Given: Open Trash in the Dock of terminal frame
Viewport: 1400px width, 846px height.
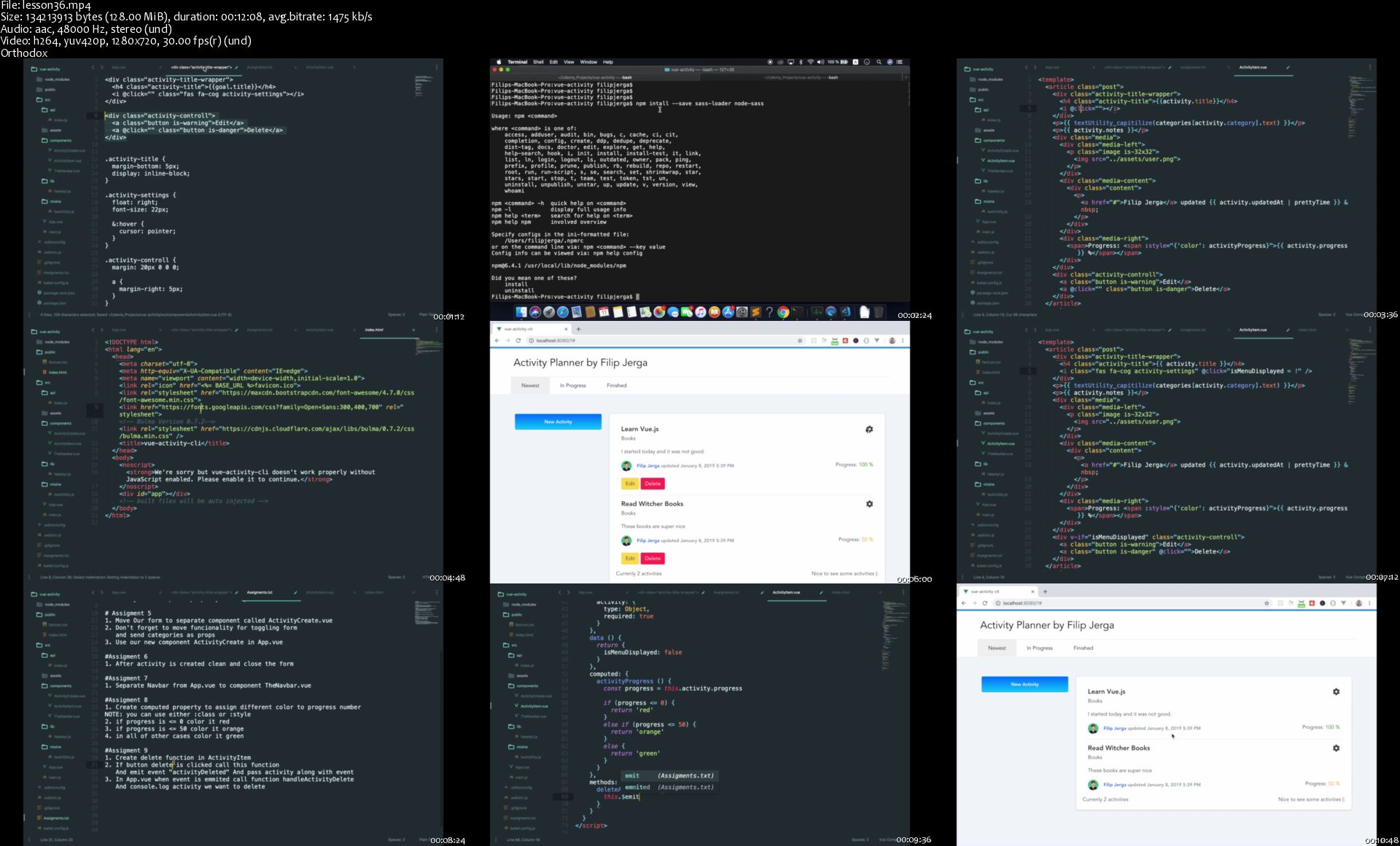Looking at the screenshot, I should [x=878, y=312].
